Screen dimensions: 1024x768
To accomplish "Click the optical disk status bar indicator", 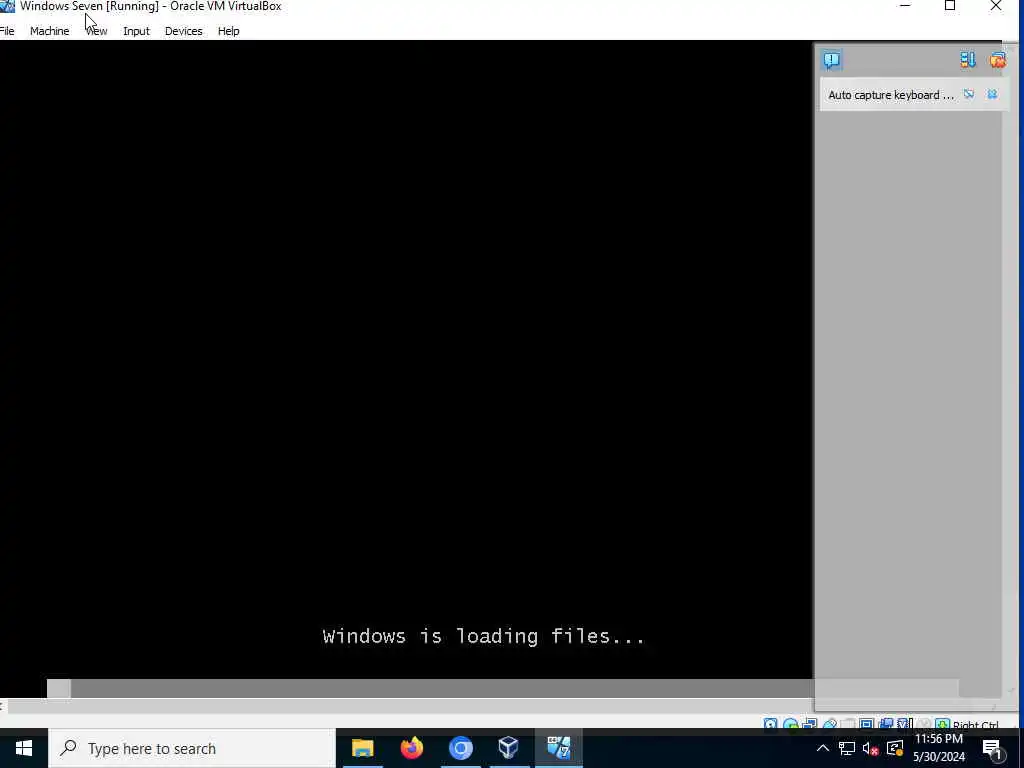I will [790, 724].
